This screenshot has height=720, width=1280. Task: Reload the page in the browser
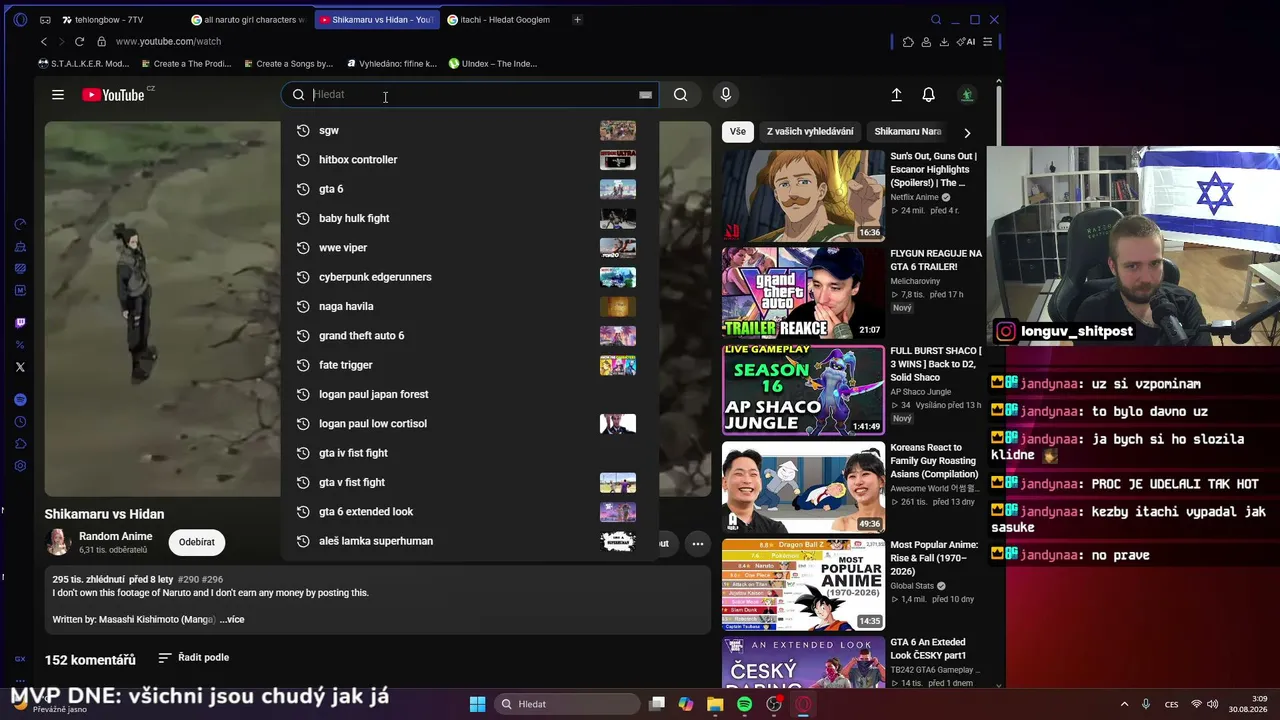pos(79,41)
